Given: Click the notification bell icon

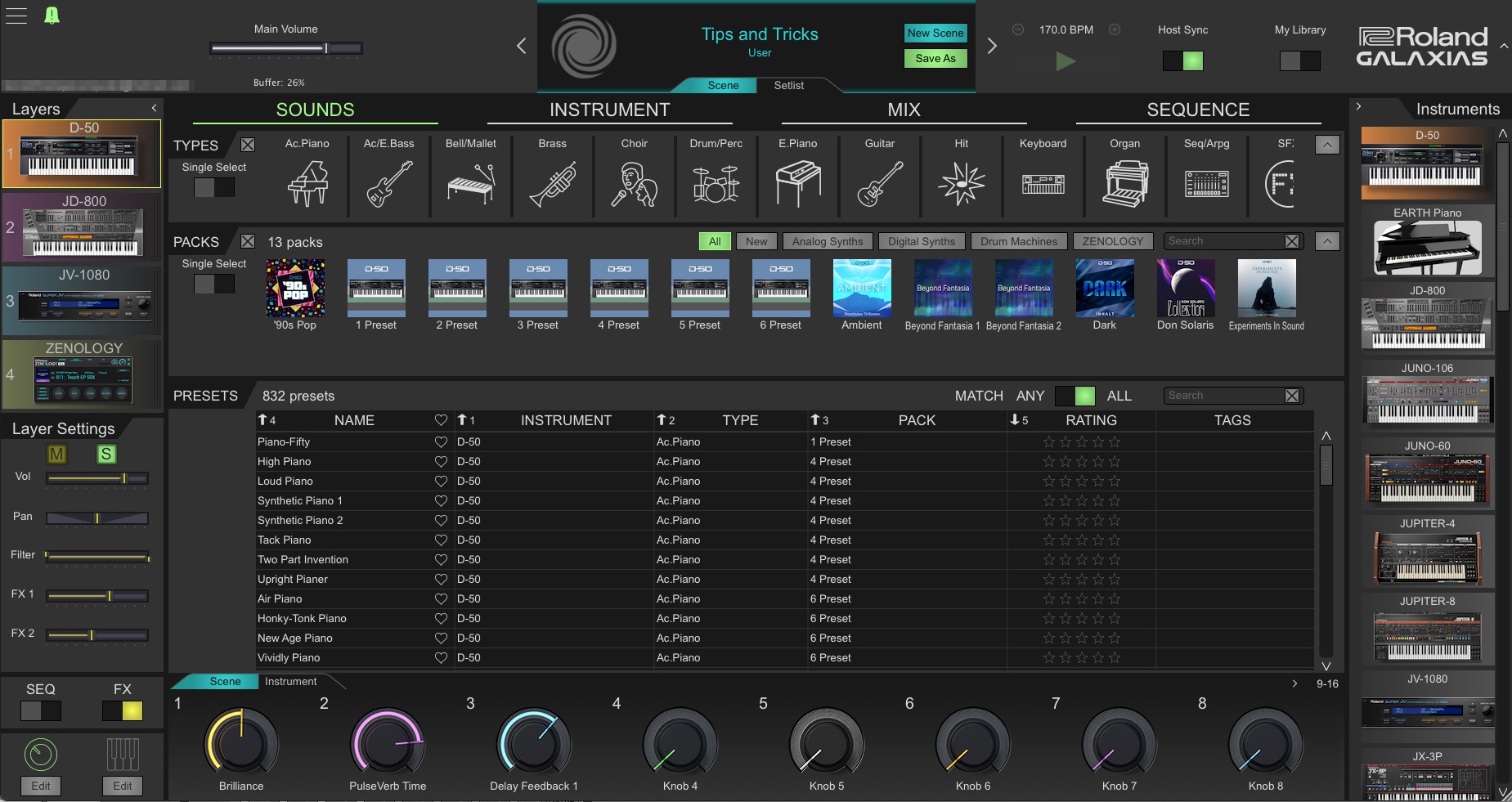Looking at the screenshot, I should tap(52, 14).
